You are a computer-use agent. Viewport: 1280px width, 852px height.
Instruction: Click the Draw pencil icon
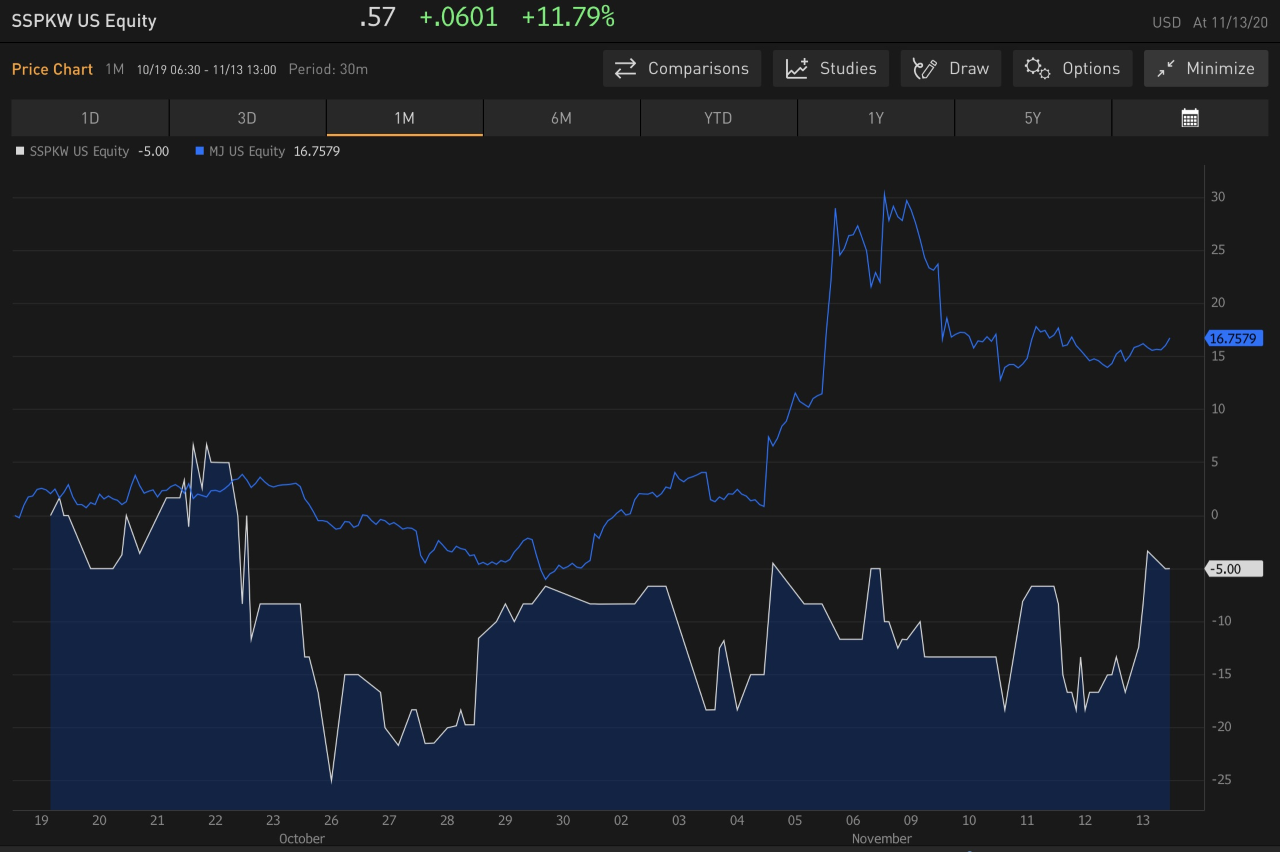(925, 69)
